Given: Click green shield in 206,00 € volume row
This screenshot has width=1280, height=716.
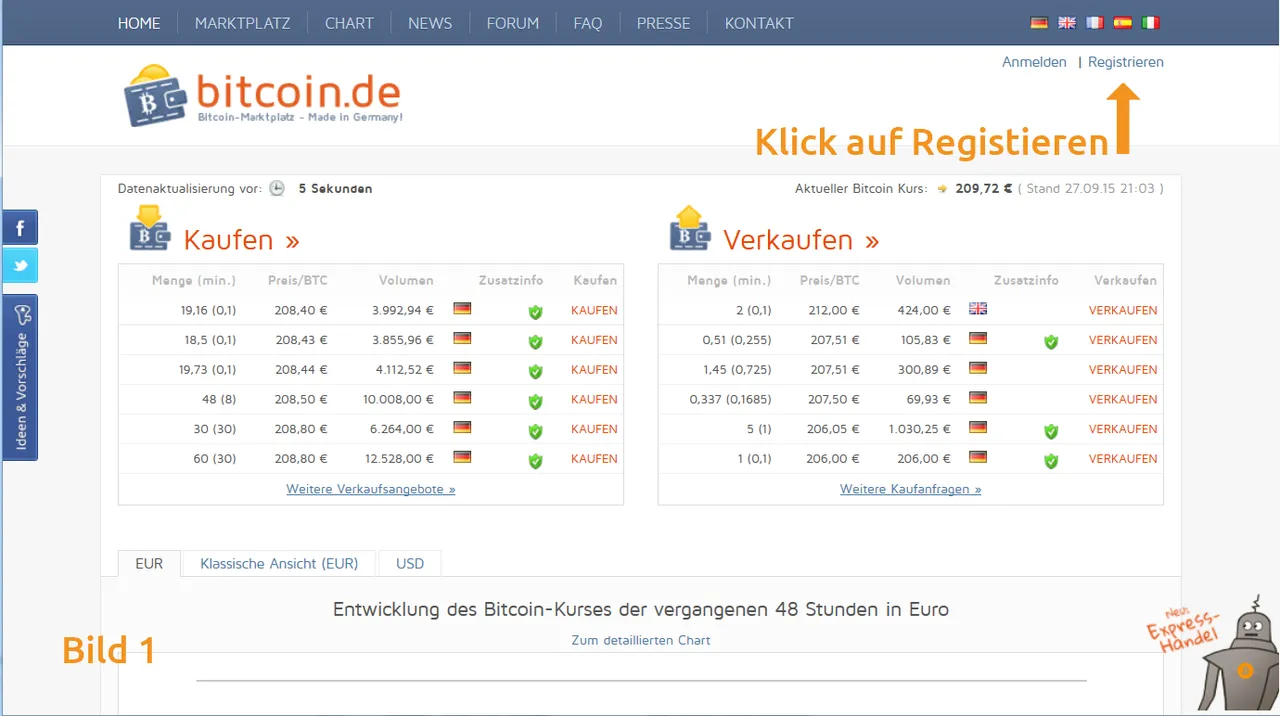Looking at the screenshot, I should click(1050, 461).
